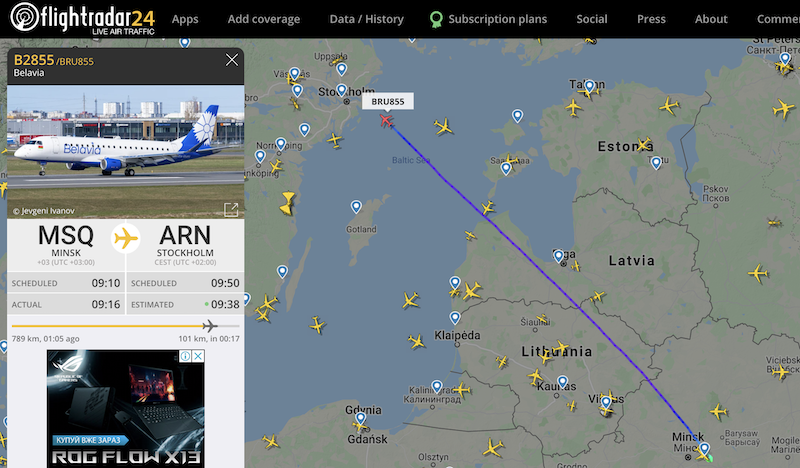The width and height of the screenshot is (800, 468).
Task: Click the Press link
Action: click(651, 19)
